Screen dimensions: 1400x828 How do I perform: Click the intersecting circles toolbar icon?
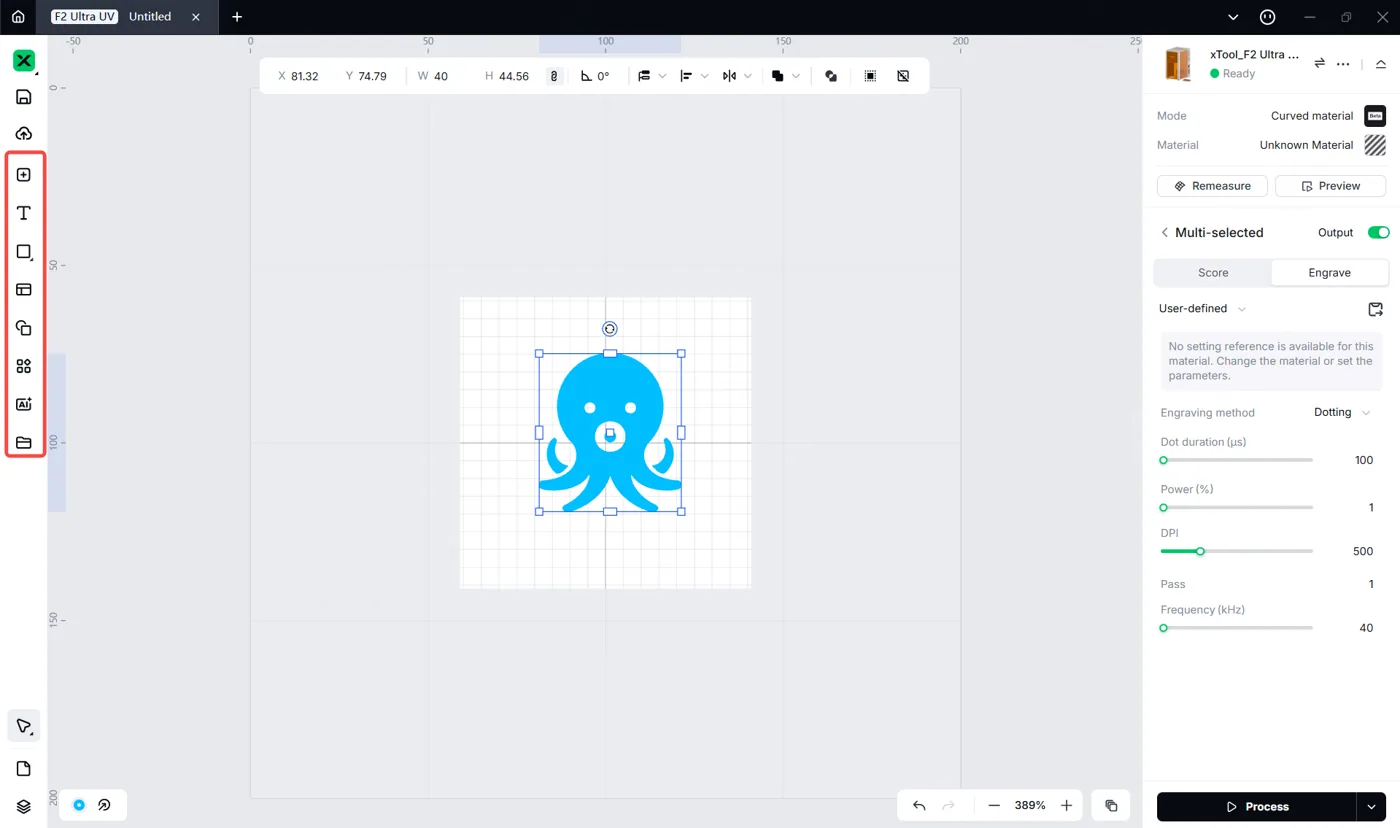(x=831, y=76)
